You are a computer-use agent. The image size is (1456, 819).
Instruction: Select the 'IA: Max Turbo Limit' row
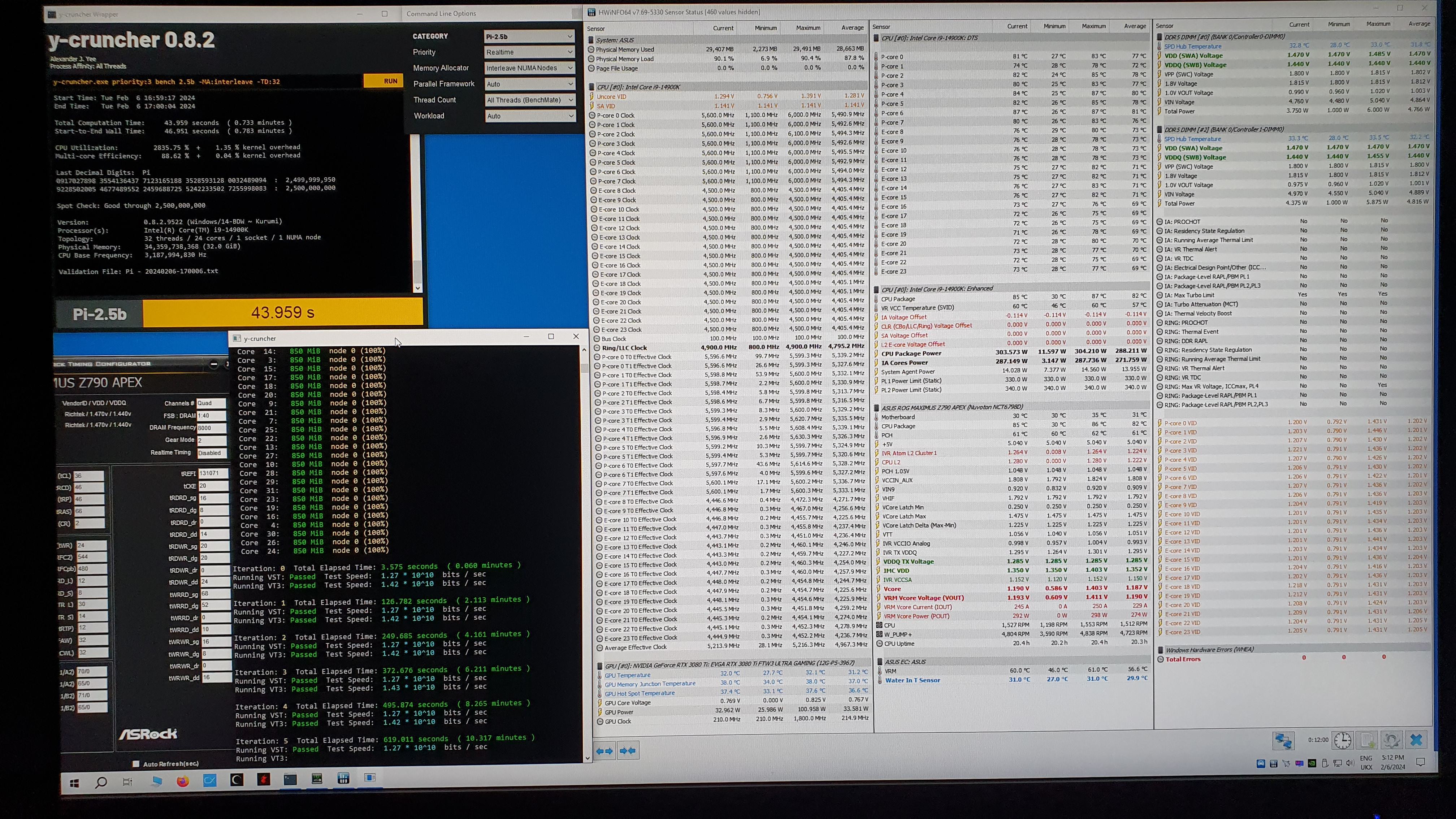pos(1294,294)
